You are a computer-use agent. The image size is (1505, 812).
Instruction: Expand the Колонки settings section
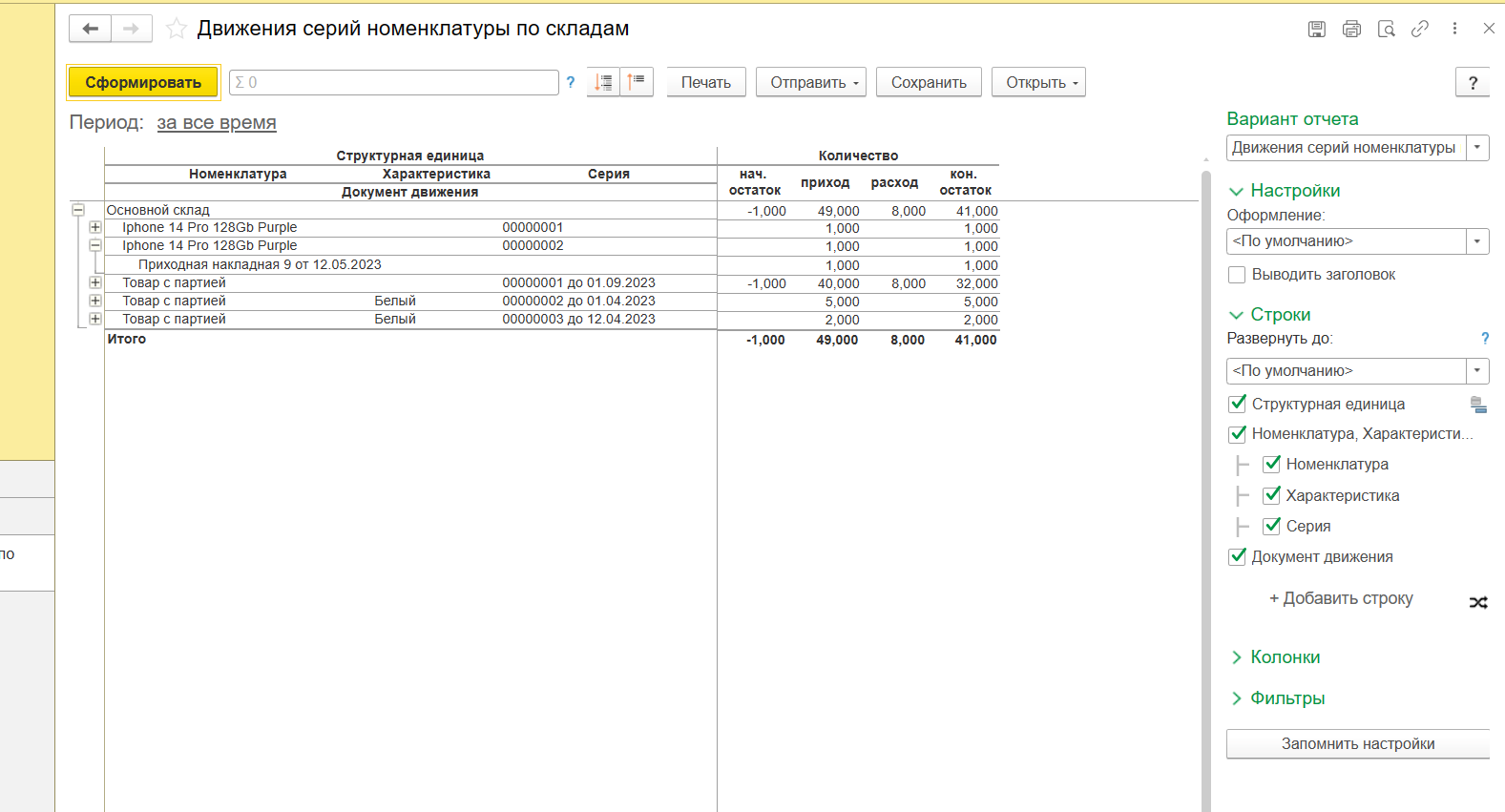coord(1285,657)
